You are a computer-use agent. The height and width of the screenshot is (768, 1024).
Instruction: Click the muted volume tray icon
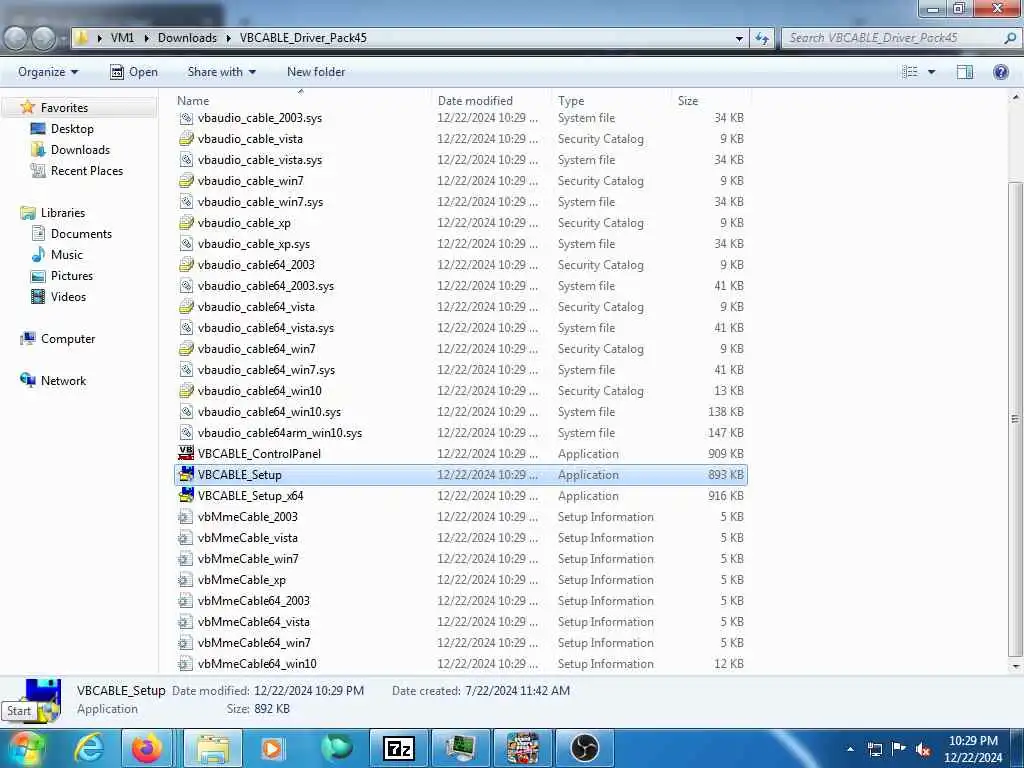pos(923,749)
